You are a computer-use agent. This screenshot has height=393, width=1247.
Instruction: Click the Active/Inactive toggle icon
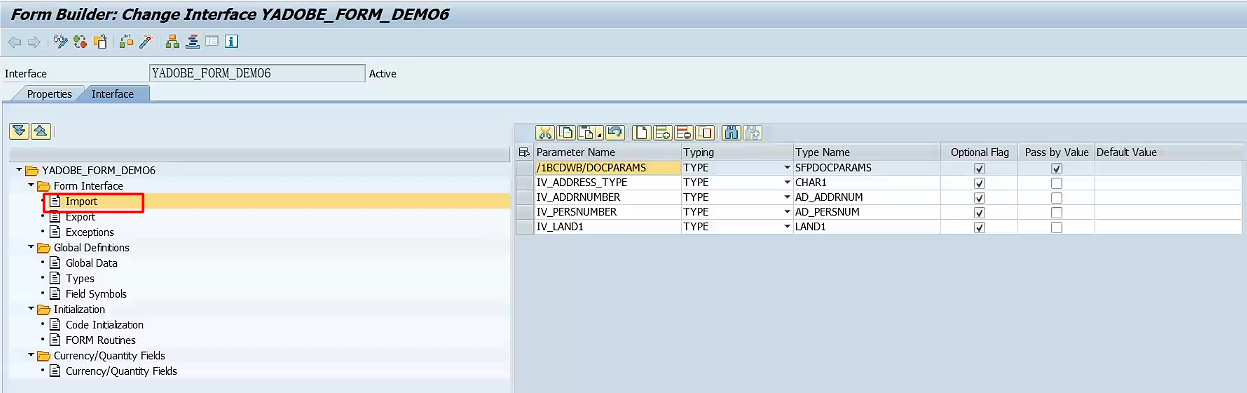[80, 42]
